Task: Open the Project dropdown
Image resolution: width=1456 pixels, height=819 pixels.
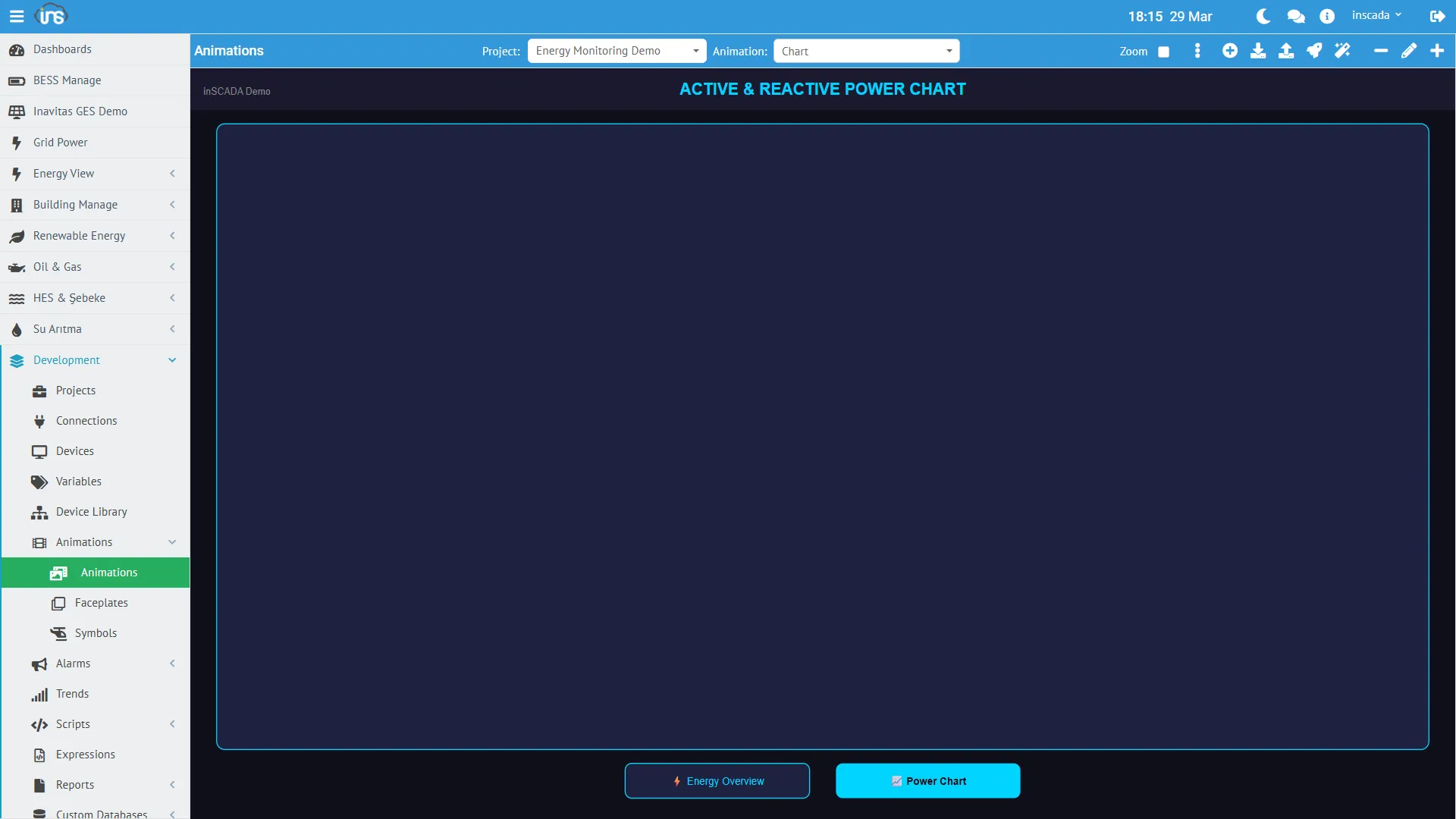Action: coord(617,51)
